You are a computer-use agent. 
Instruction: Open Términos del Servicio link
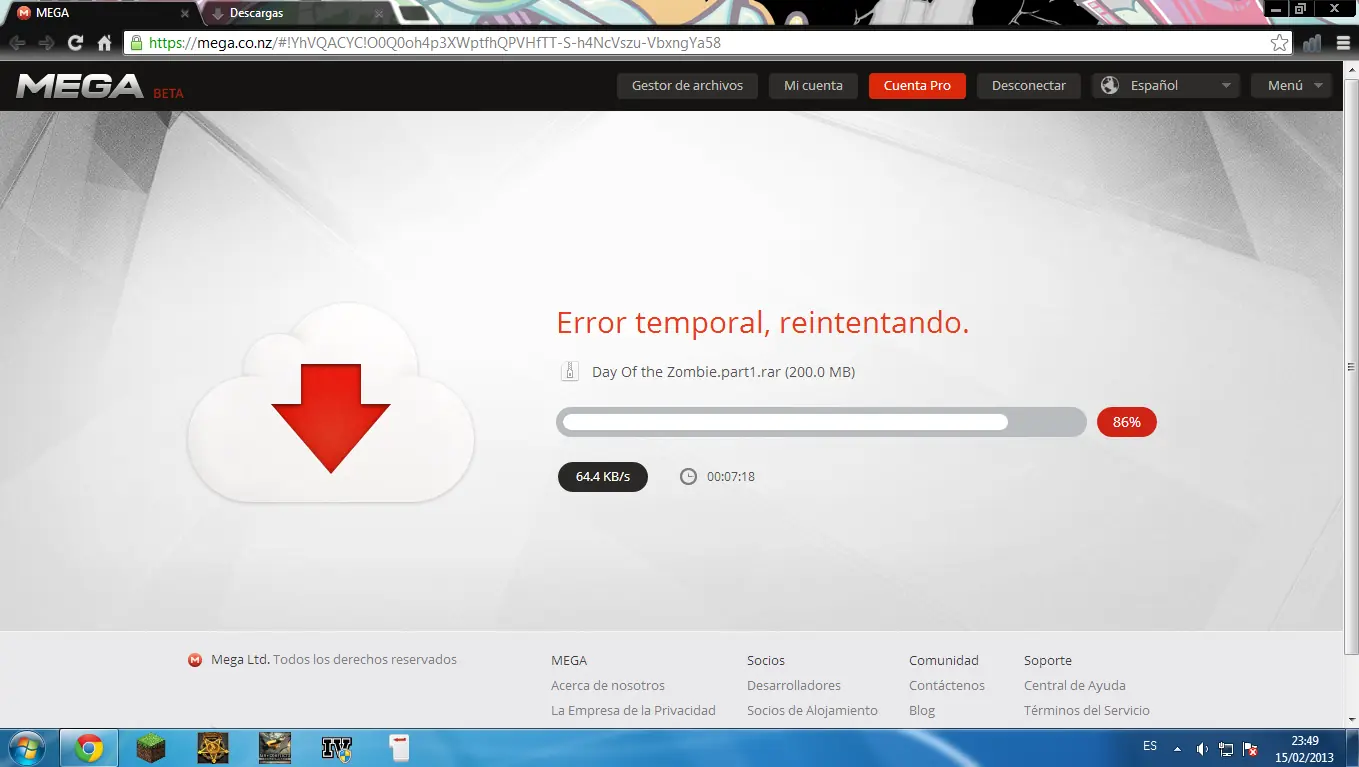point(1087,711)
